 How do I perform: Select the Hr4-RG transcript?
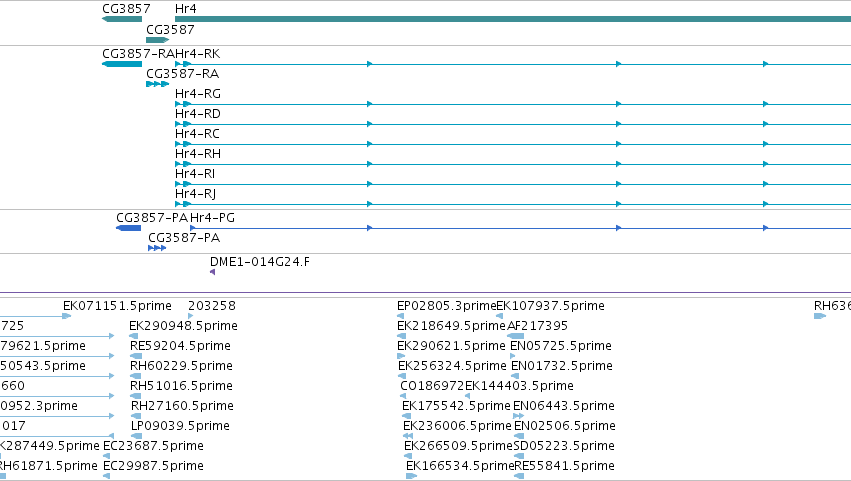pyautogui.click(x=513, y=104)
